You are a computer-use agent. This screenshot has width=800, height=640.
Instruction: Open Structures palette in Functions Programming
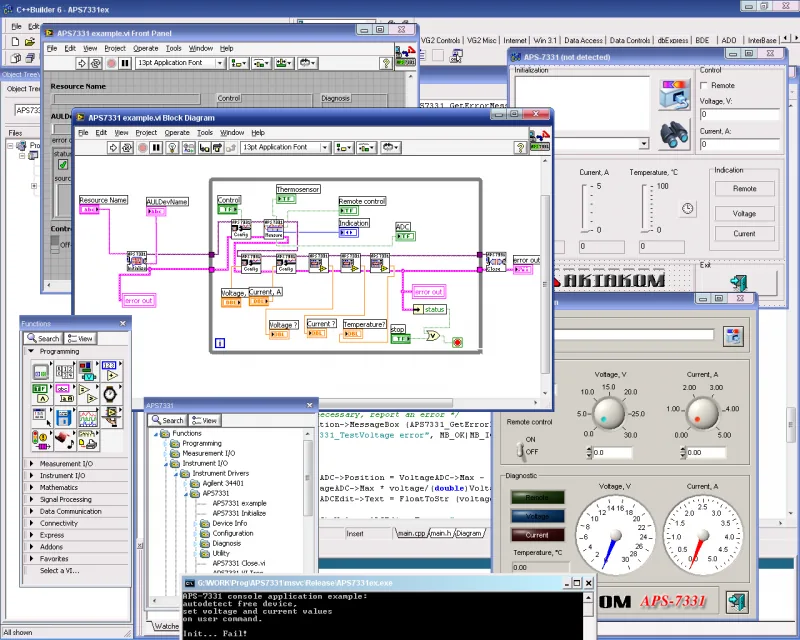[x=41, y=371]
